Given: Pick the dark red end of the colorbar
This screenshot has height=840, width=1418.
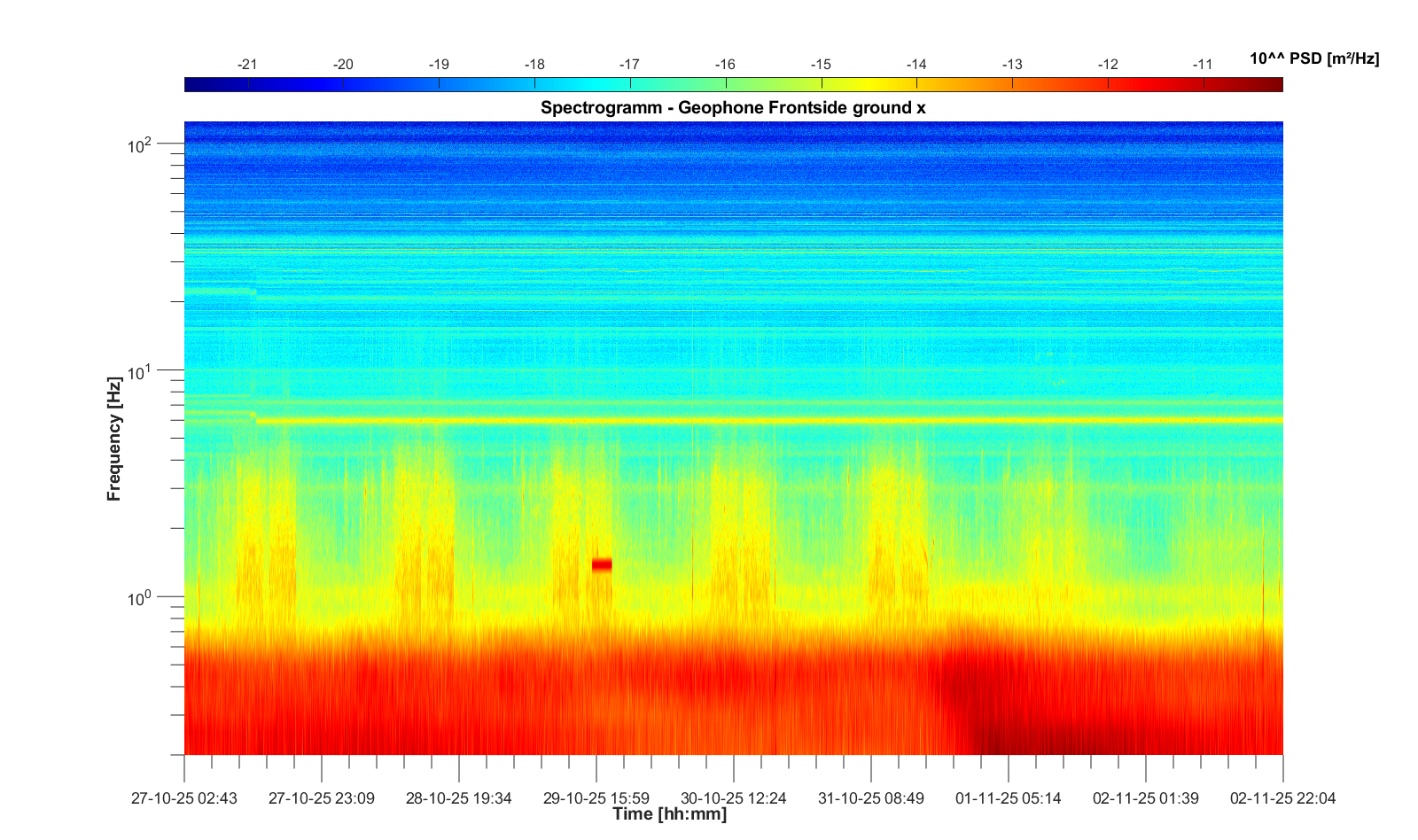Looking at the screenshot, I should pos(1272,84).
